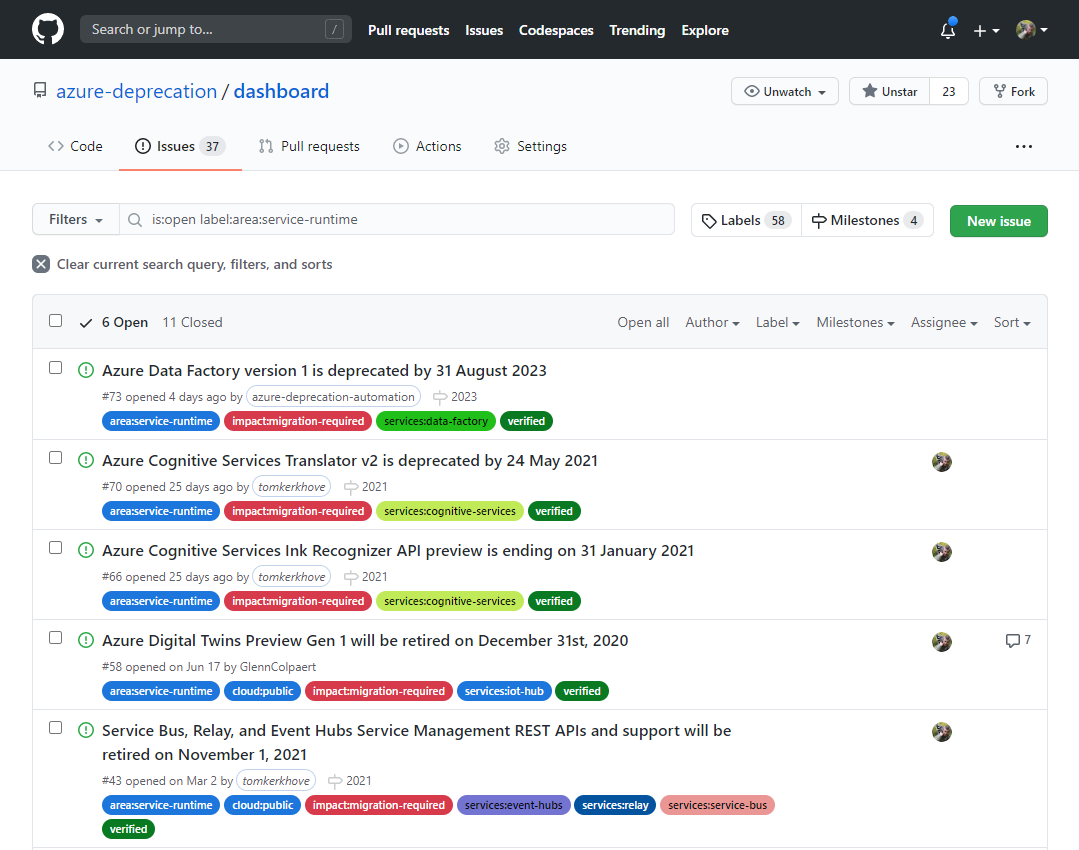Click the open issue icon for #73
The width and height of the screenshot is (1079, 850).
click(x=85, y=370)
